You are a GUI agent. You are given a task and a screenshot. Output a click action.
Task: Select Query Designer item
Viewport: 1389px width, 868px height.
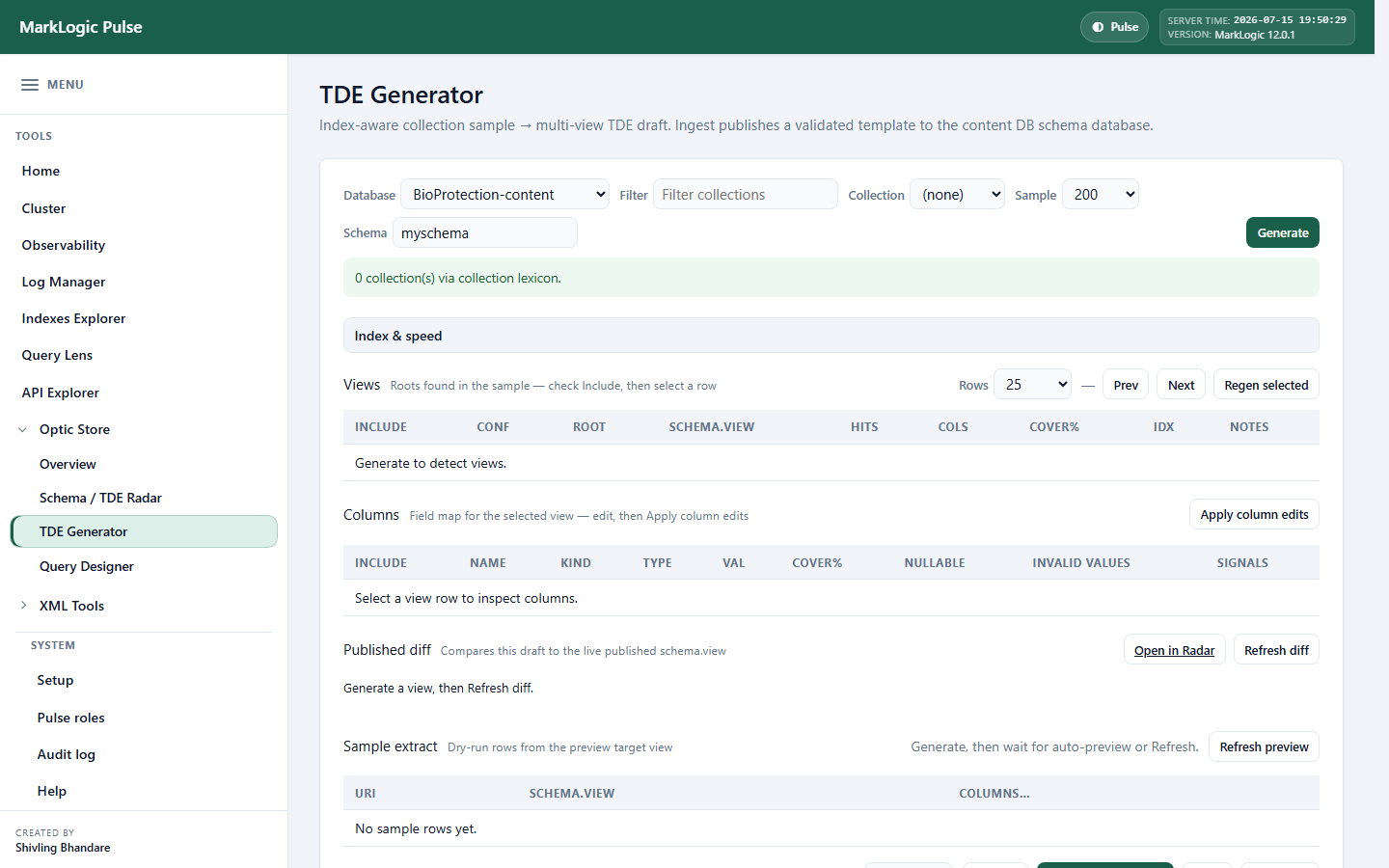click(x=86, y=566)
